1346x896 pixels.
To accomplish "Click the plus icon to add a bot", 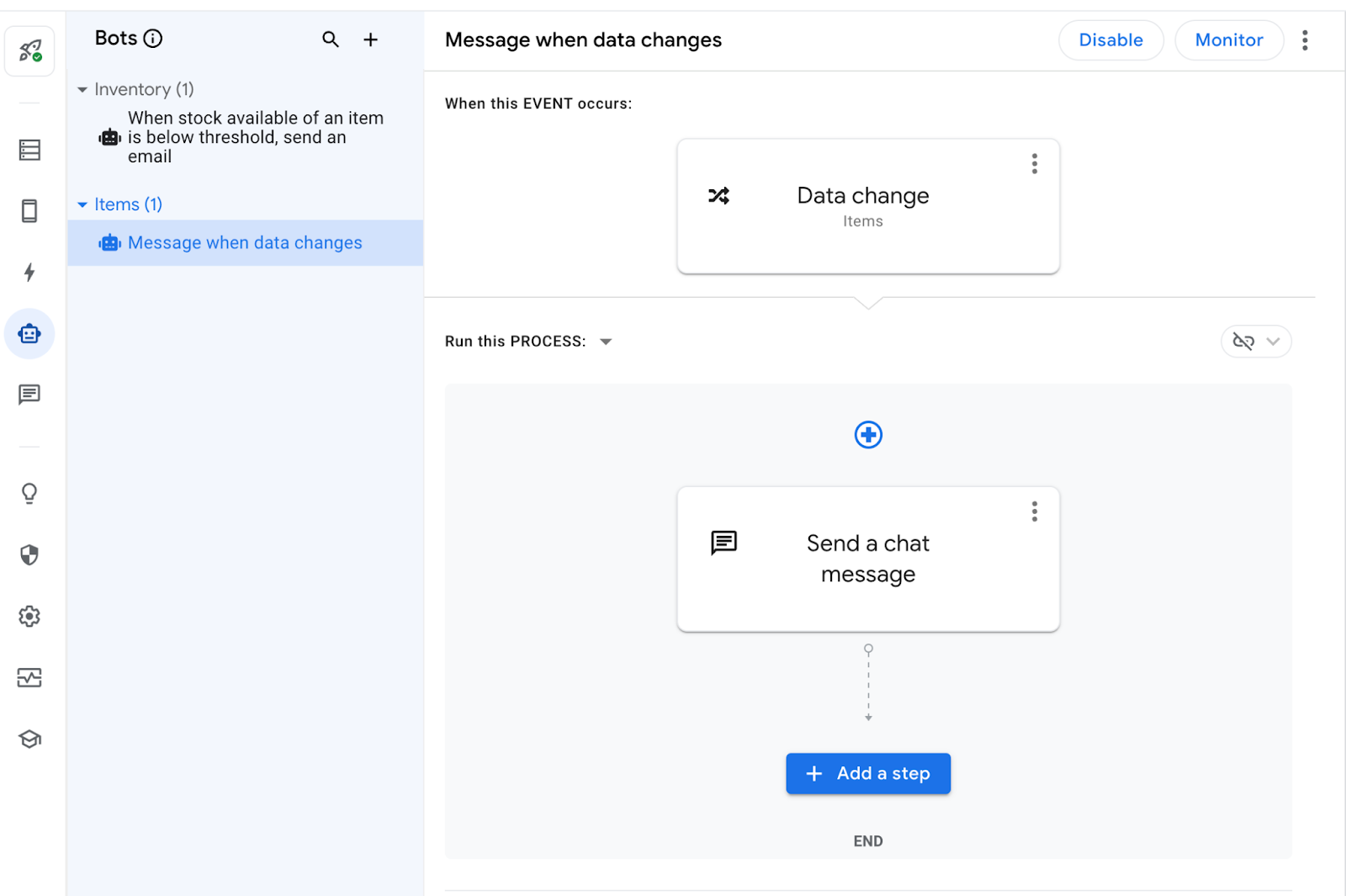I will (370, 40).
